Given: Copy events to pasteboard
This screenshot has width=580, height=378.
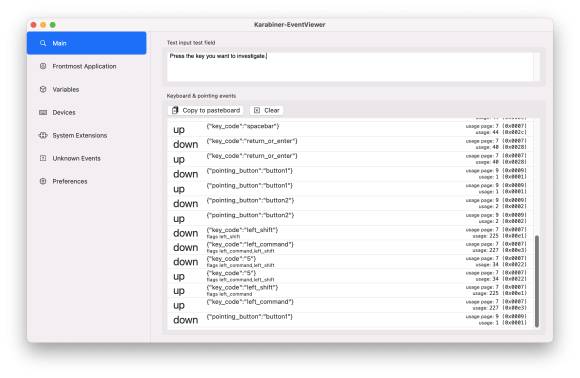Looking at the screenshot, I should [206, 110].
